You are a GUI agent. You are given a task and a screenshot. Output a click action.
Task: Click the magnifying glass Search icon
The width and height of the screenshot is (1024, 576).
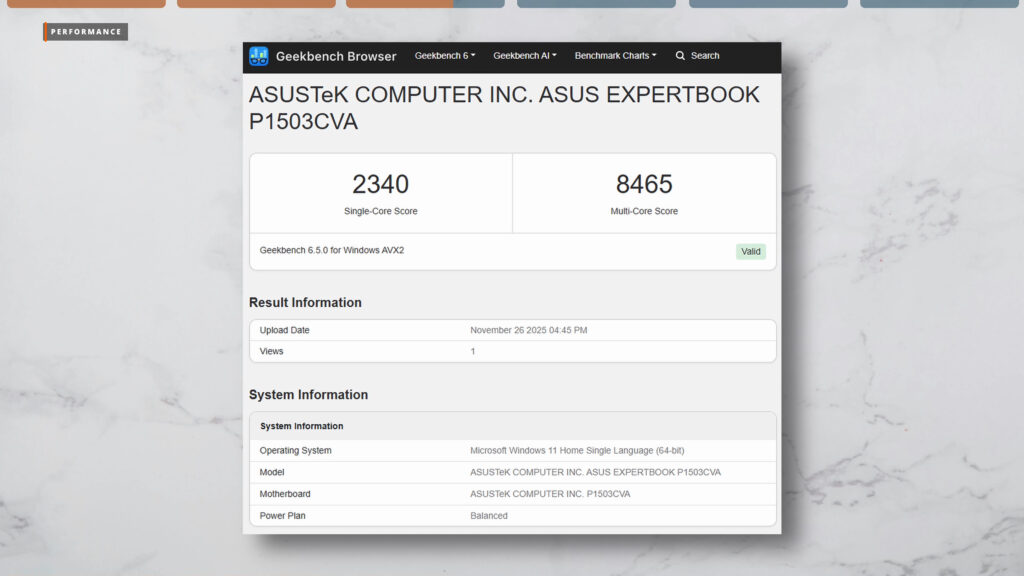click(x=681, y=56)
